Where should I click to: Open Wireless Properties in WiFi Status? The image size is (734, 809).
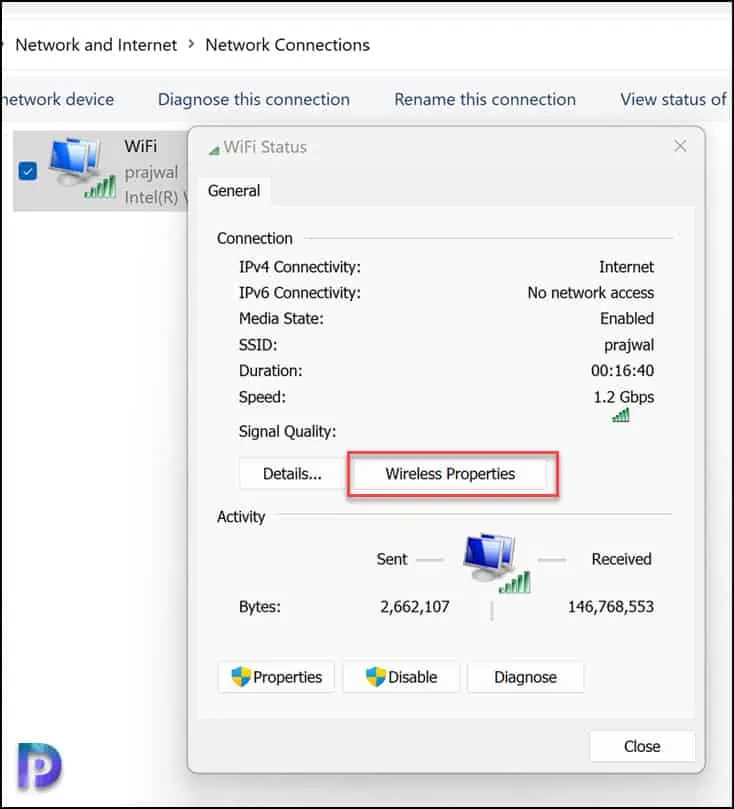point(450,474)
